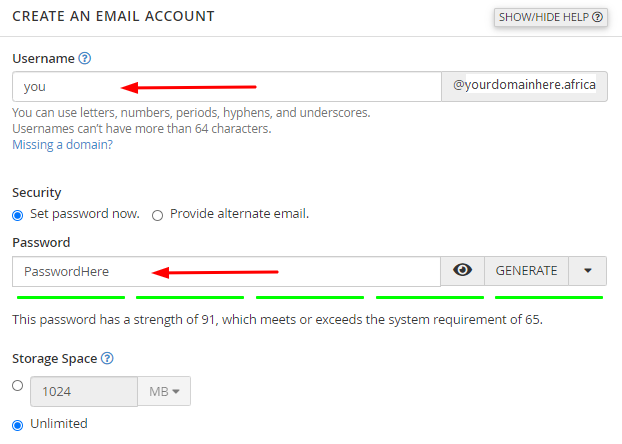This screenshot has width=622, height=444.
Task: Click the 1024 storage size field
Action: point(84,391)
